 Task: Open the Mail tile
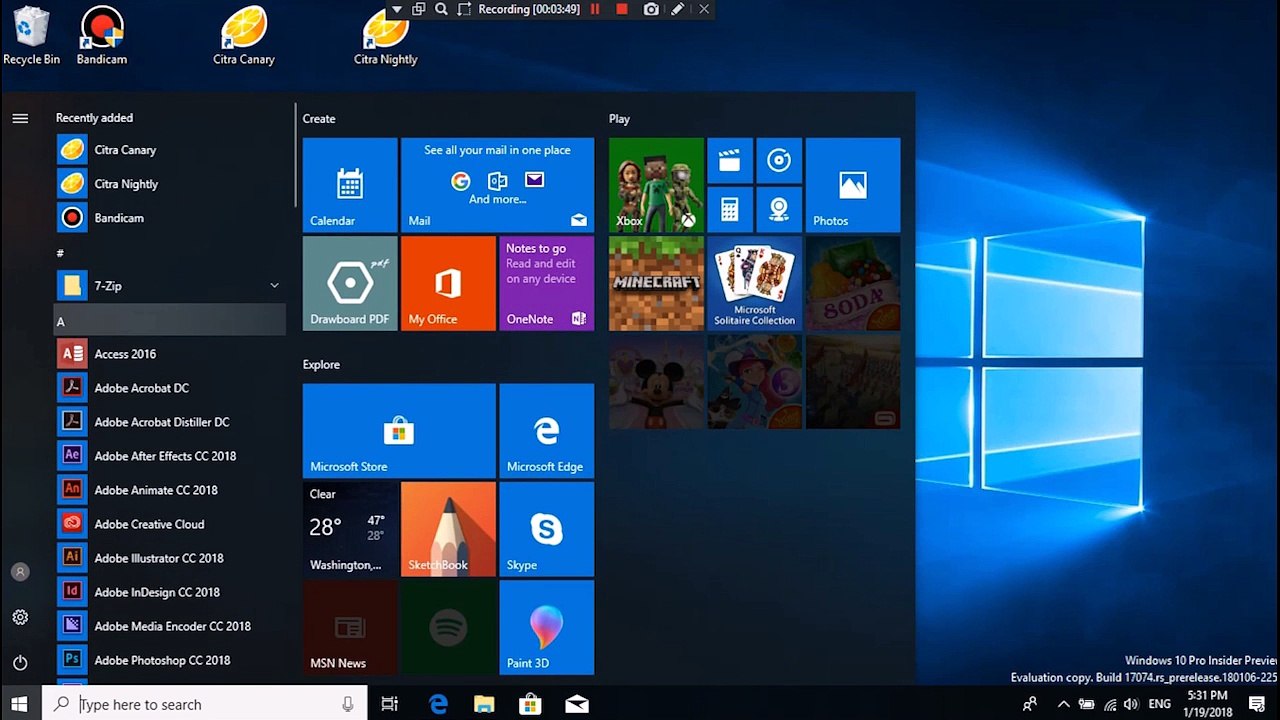click(497, 185)
